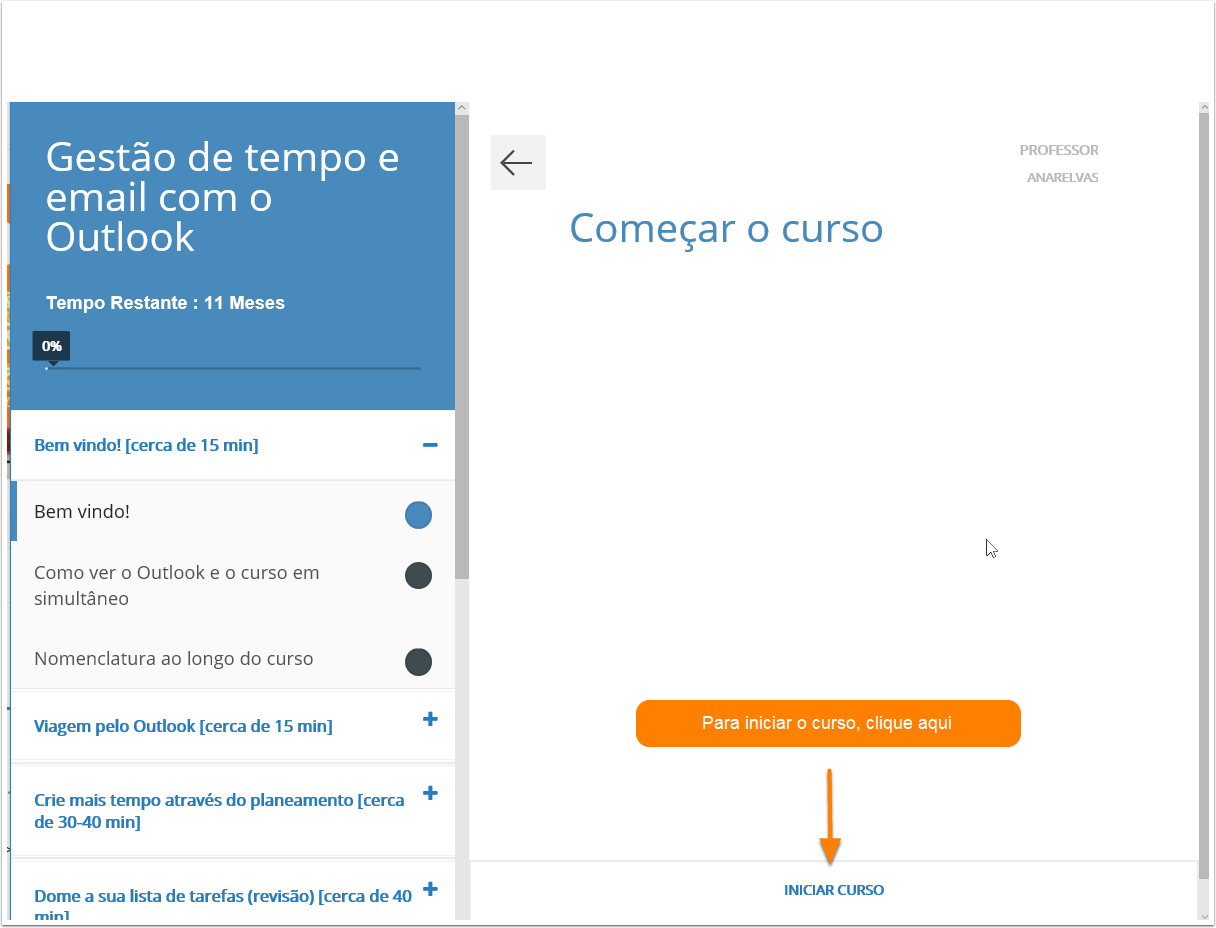Click INICIAR CURSO link
The image size is (1216, 928).
[x=834, y=890]
